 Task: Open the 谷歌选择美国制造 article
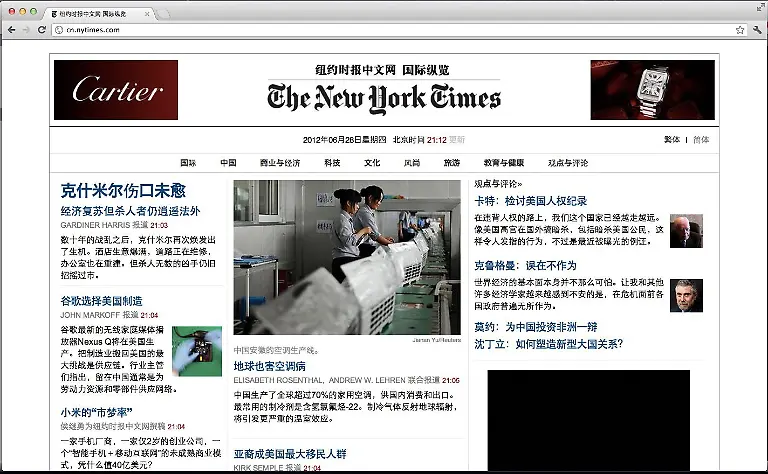(101, 301)
